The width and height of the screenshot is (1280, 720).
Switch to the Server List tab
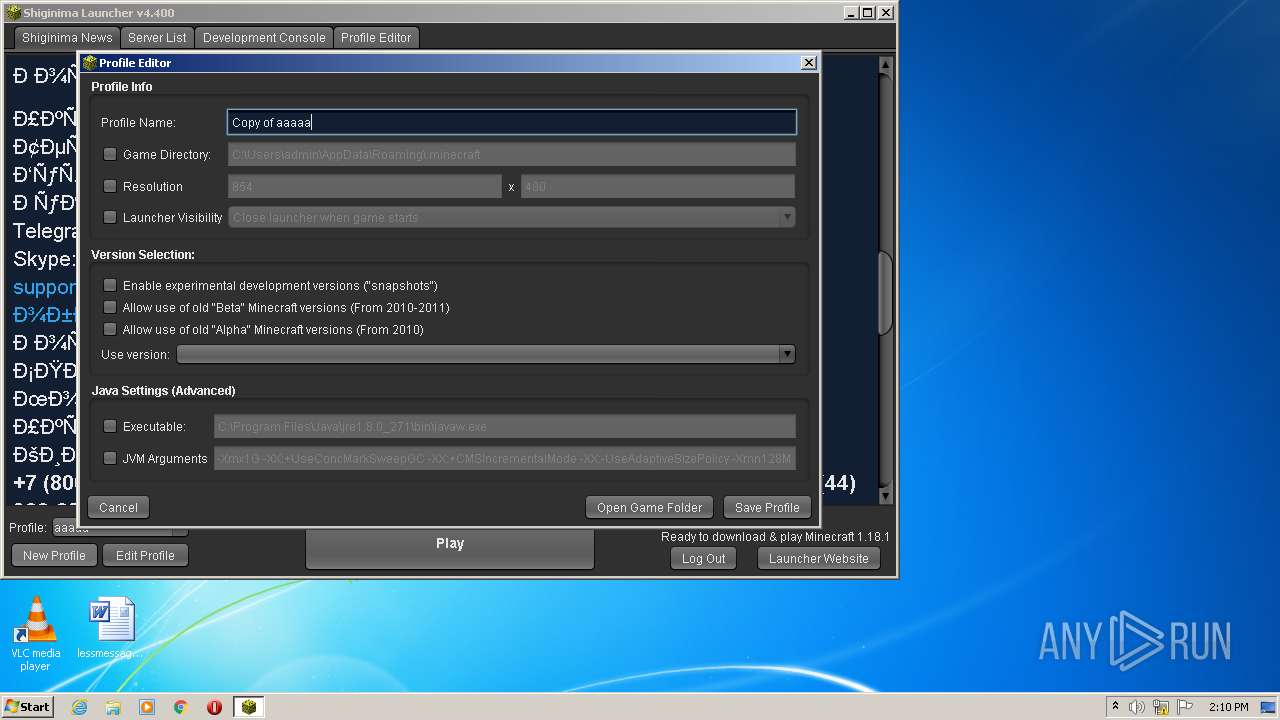tap(157, 37)
